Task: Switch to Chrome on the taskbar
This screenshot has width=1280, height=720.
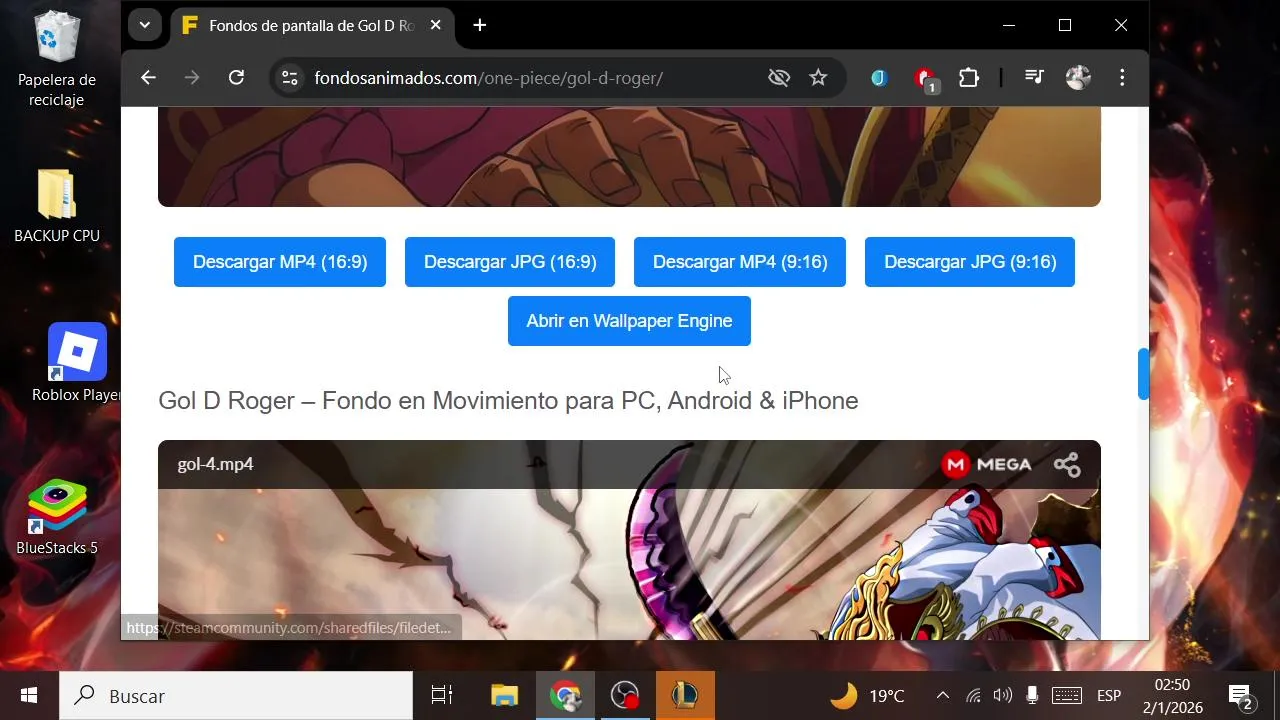Action: tap(565, 695)
